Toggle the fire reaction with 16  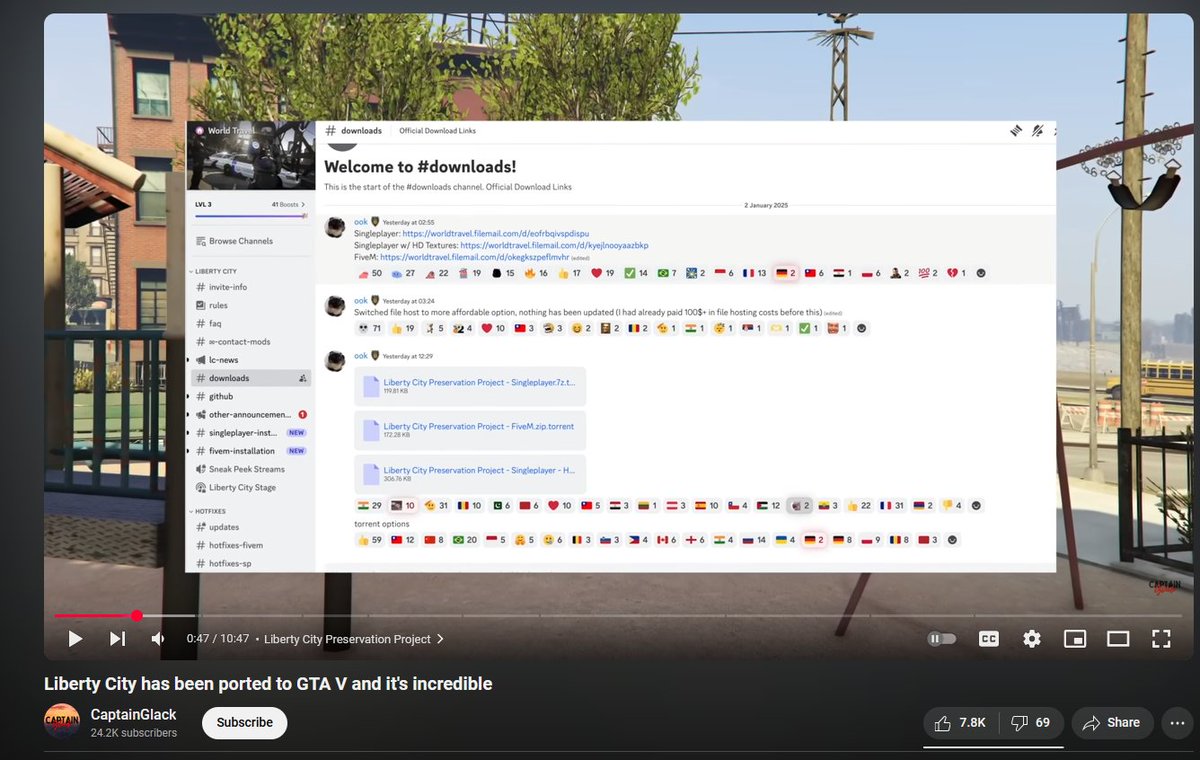point(537,273)
